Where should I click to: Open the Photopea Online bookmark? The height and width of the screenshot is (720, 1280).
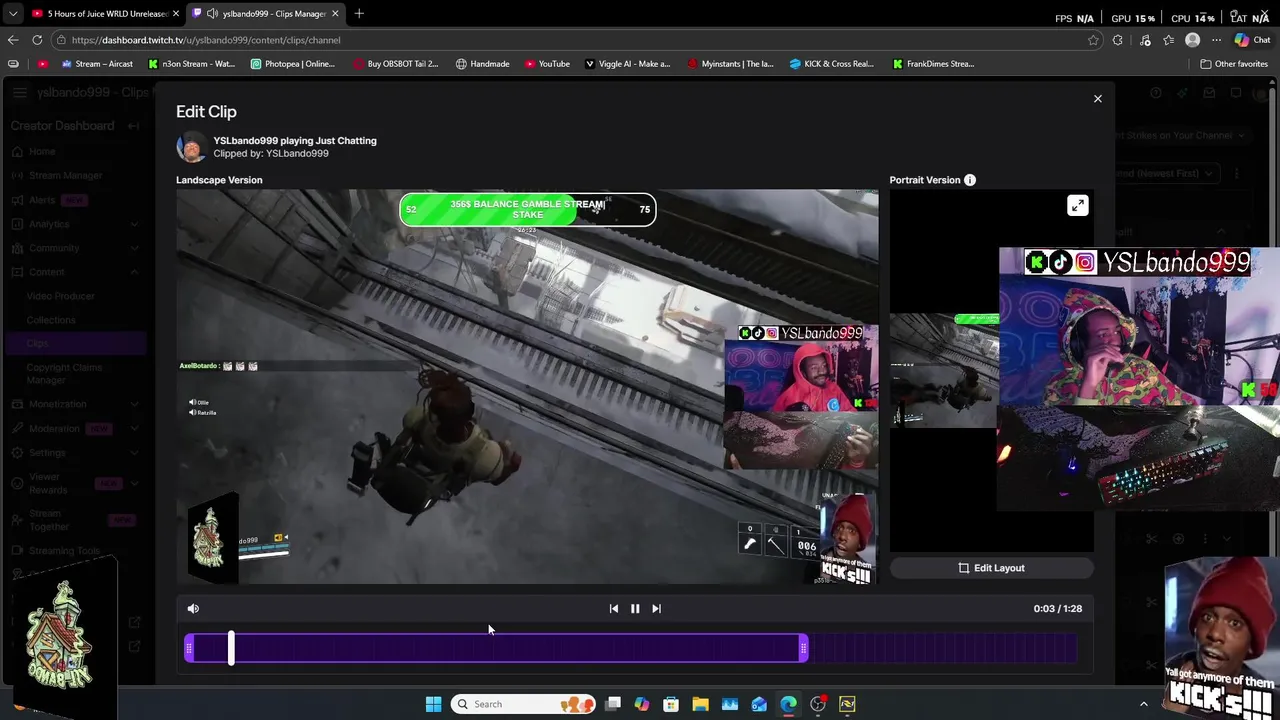click(x=293, y=64)
